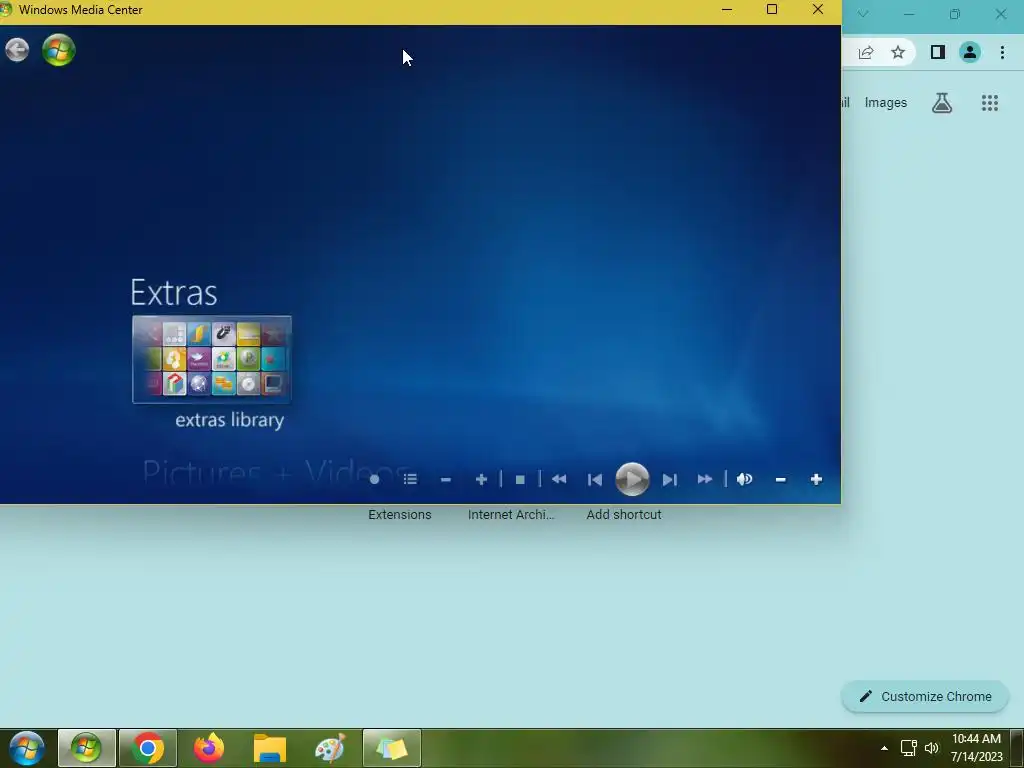Minimize the Windows Media Center window
Viewport: 1024px width, 768px height.
pos(727,10)
